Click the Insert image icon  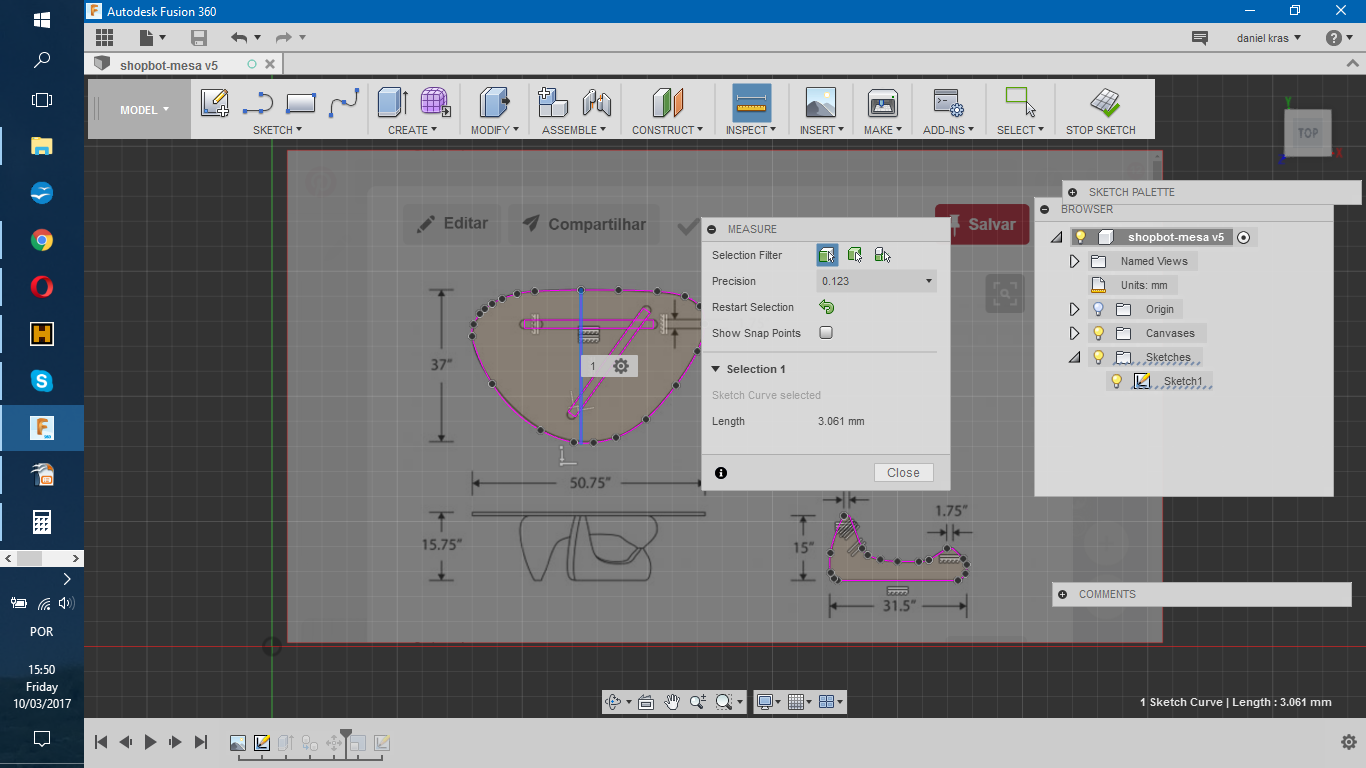820,102
